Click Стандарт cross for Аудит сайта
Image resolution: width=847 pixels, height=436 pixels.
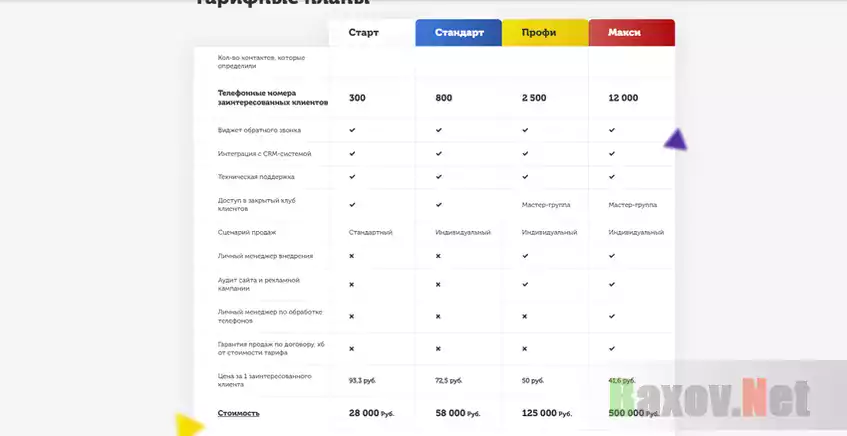click(x=439, y=285)
